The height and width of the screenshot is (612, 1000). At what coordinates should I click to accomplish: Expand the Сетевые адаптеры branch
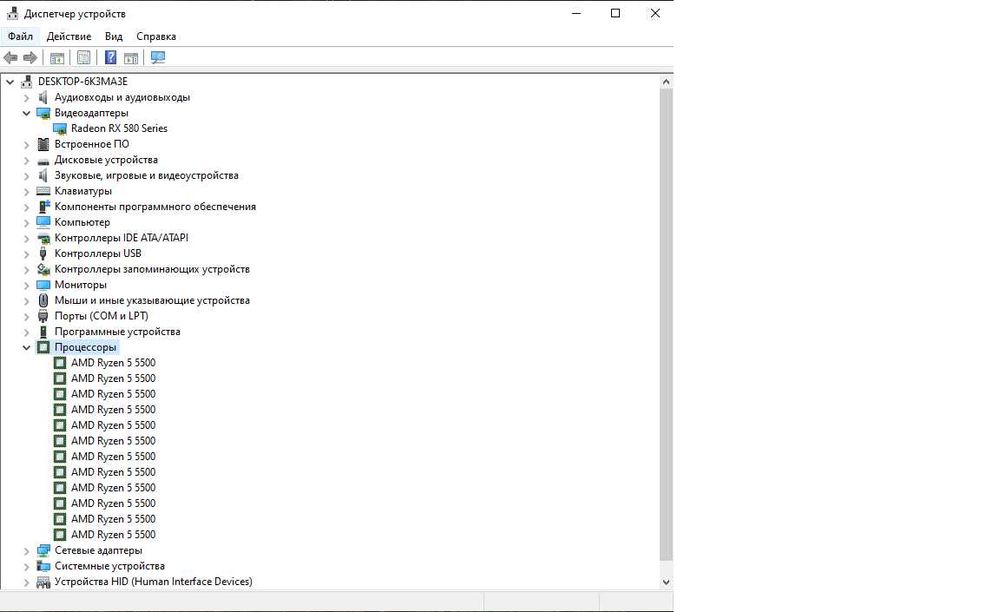[26, 550]
